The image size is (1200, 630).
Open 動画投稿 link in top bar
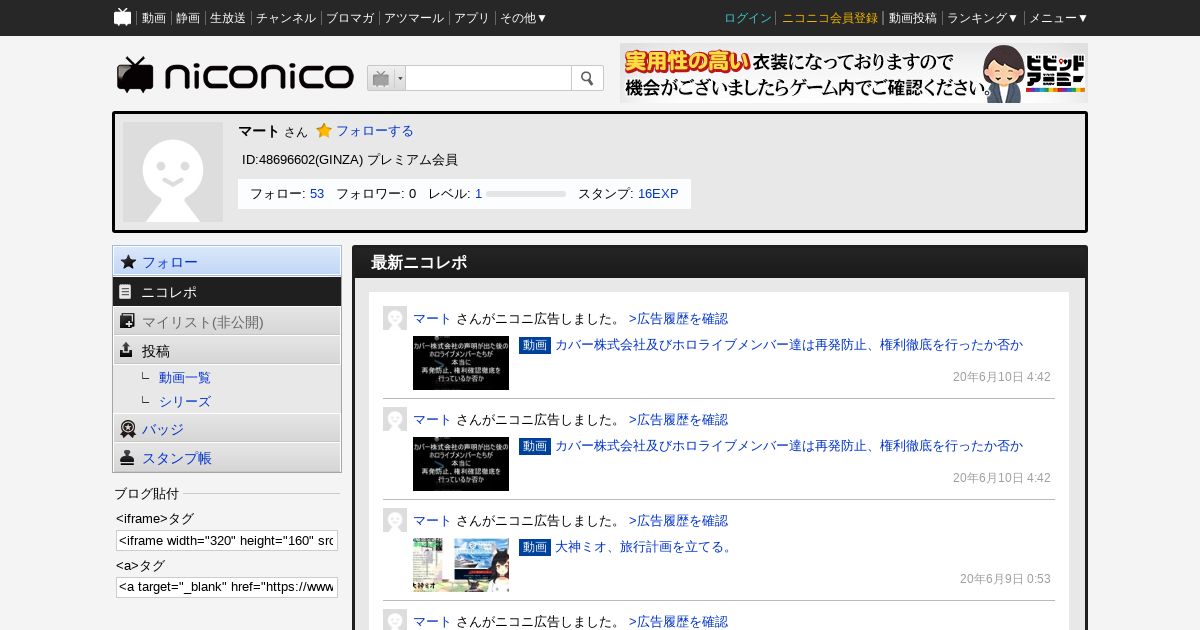click(913, 18)
